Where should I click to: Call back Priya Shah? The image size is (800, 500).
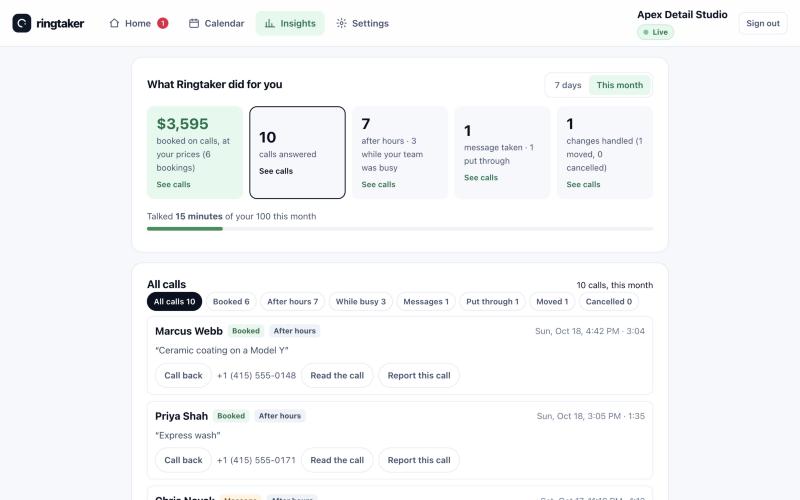tap(183, 460)
